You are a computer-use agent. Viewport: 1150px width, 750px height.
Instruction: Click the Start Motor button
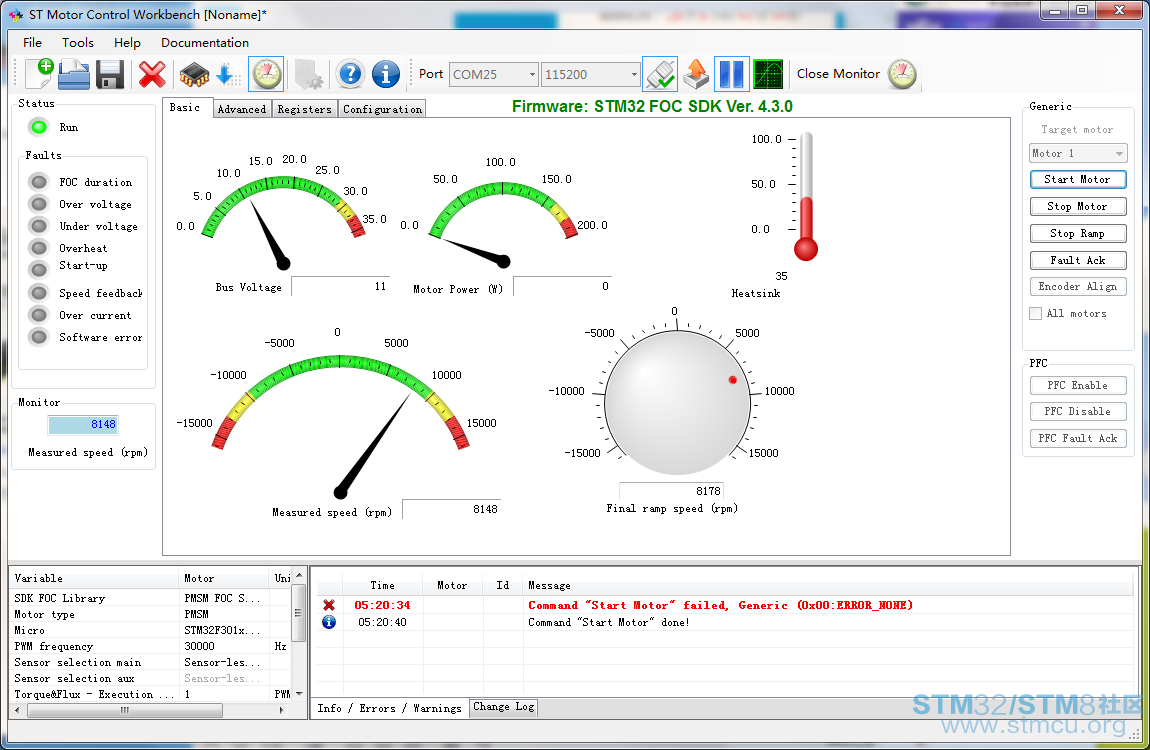click(1077, 180)
